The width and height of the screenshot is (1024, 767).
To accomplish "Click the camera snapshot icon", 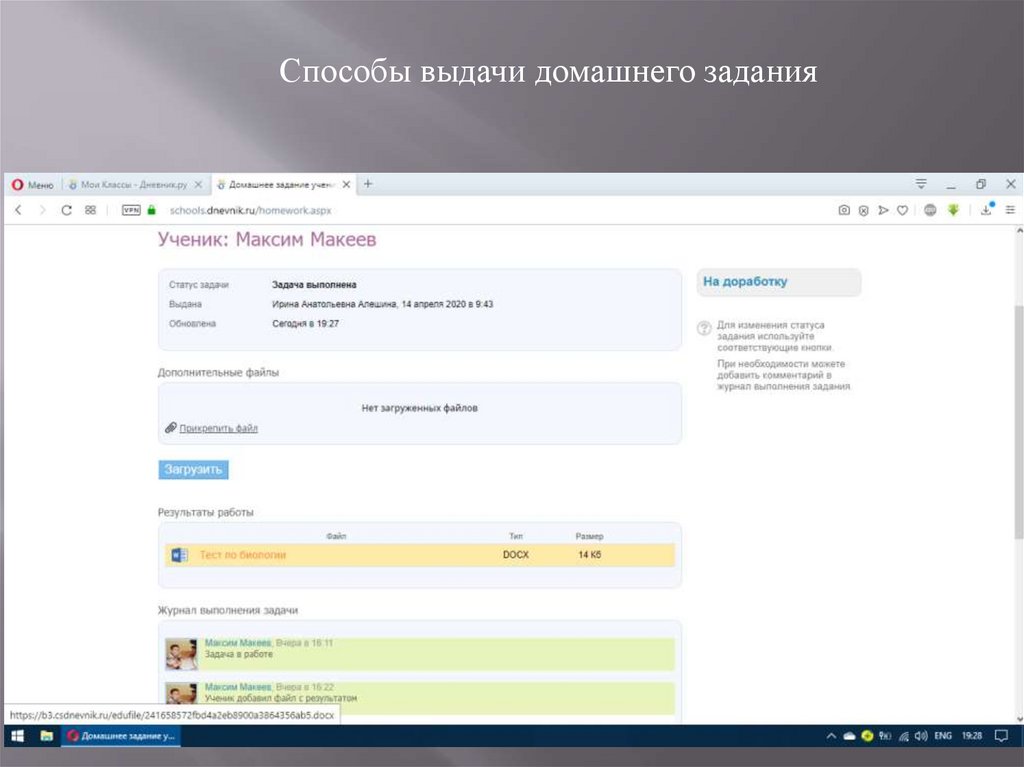I will point(844,210).
